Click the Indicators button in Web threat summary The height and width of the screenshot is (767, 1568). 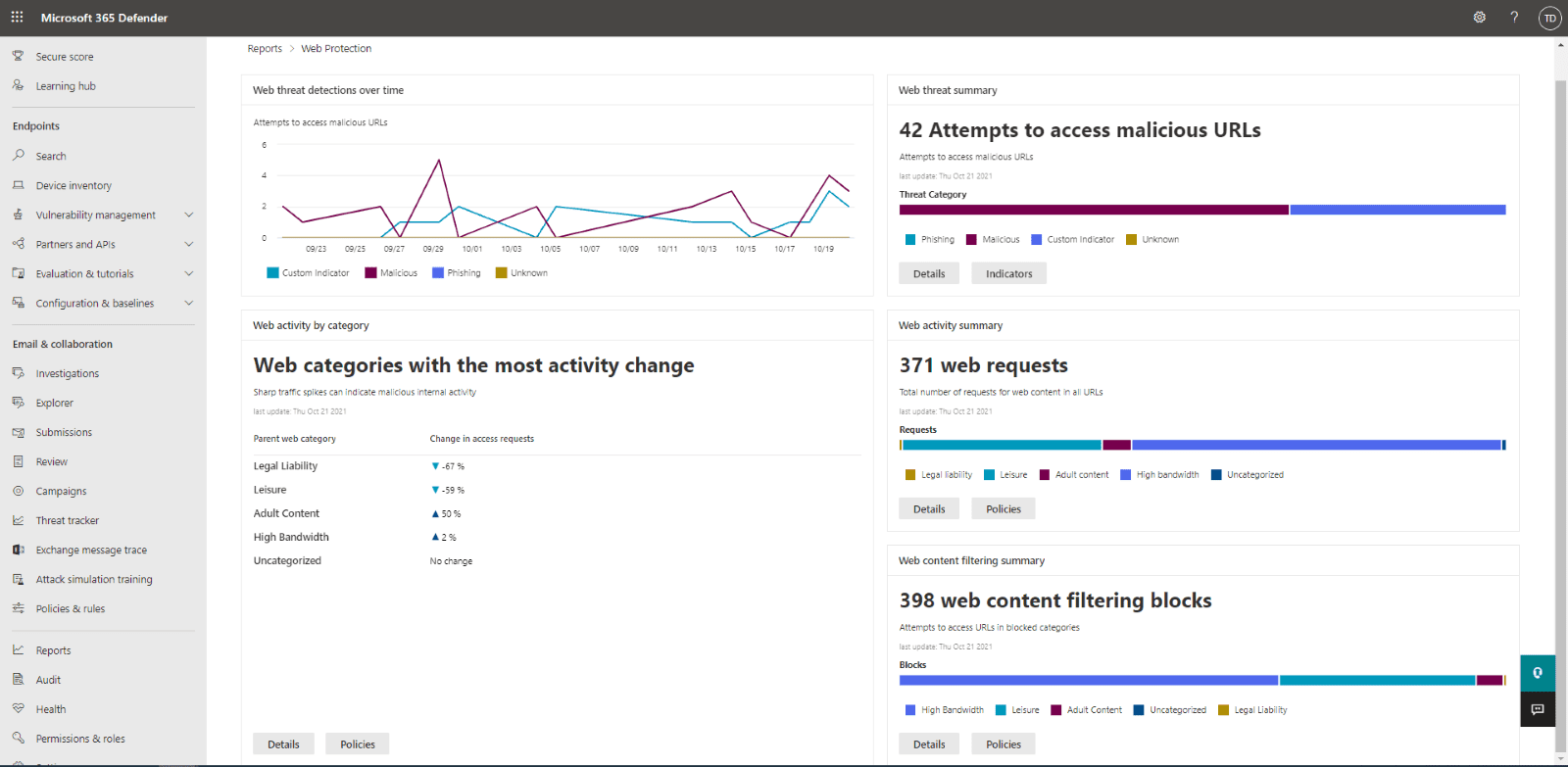coord(1009,273)
